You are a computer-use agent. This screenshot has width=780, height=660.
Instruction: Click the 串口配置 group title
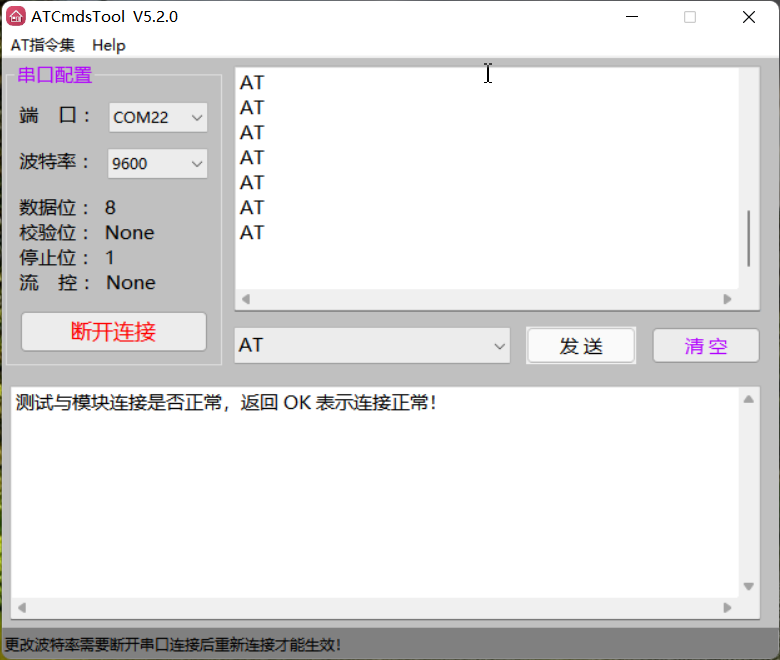coord(55,75)
